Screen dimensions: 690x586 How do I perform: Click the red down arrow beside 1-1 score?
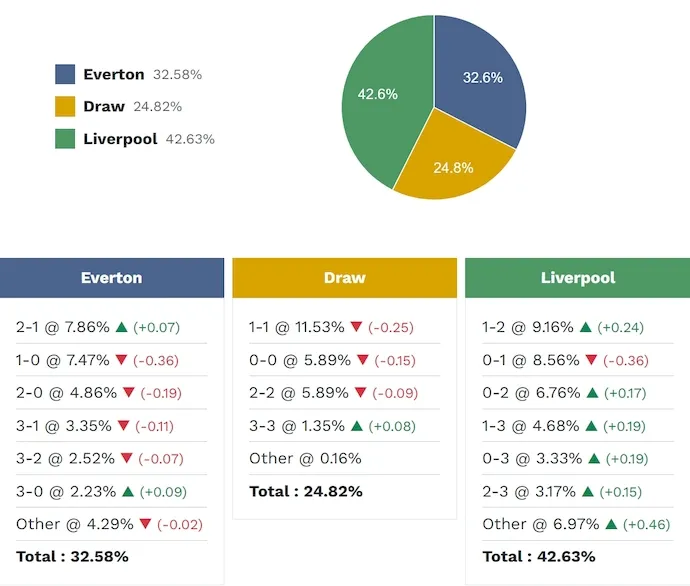356,327
